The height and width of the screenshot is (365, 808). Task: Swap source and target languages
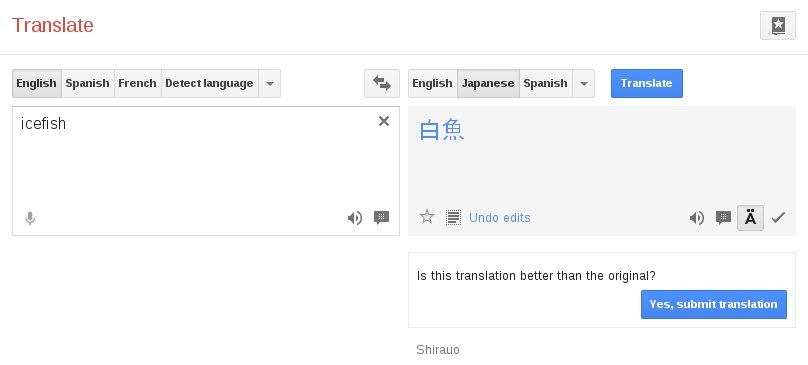382,84
